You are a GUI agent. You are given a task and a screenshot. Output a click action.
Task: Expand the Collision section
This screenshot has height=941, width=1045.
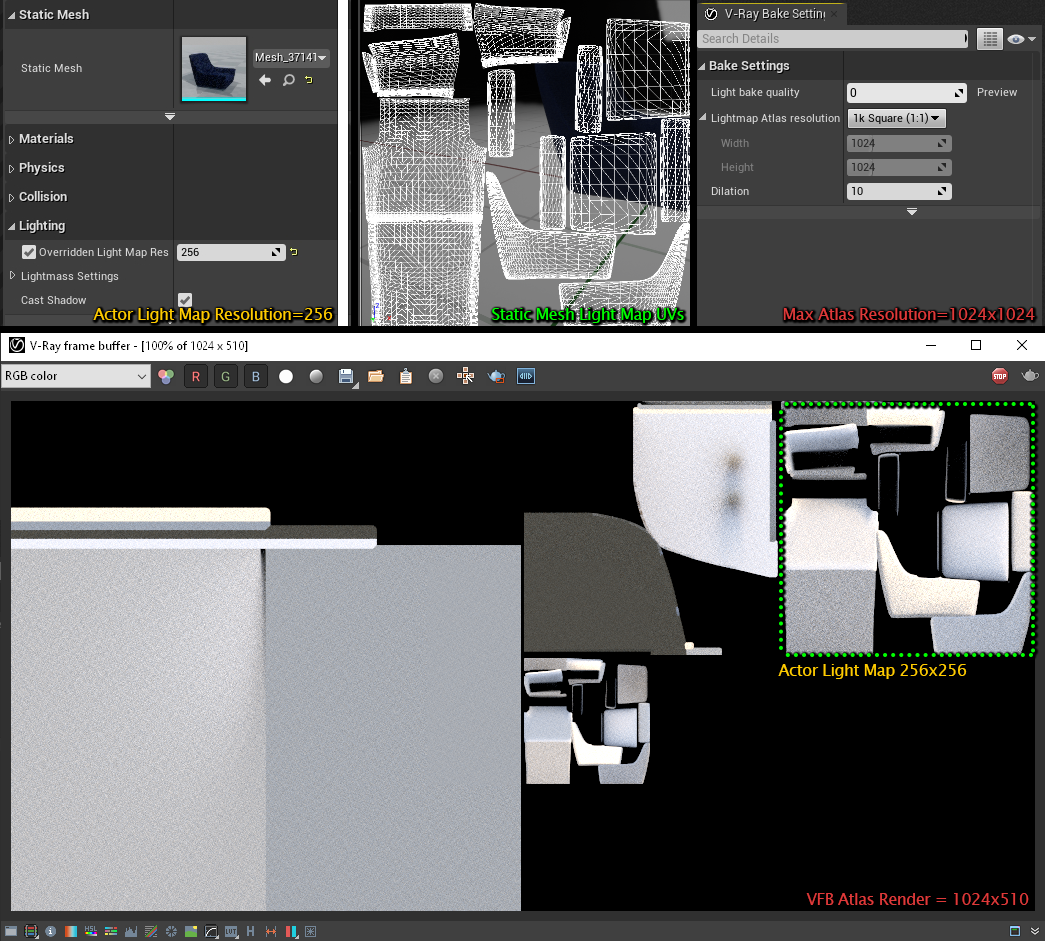(x=11, y=197)
